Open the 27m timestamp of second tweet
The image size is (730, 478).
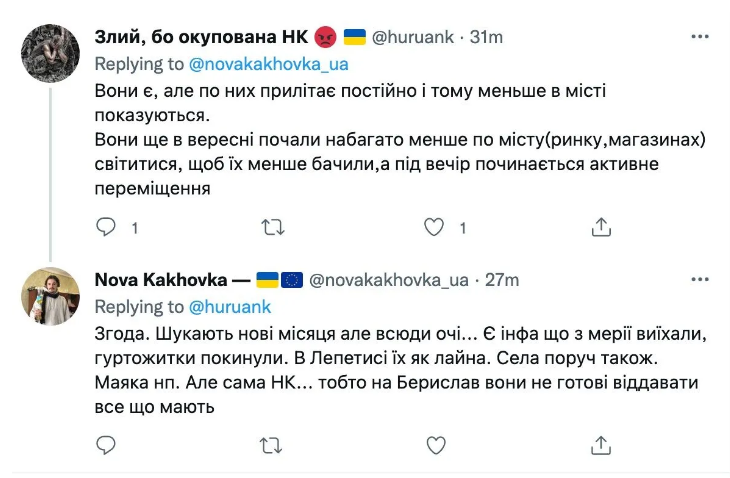[502, 280]
